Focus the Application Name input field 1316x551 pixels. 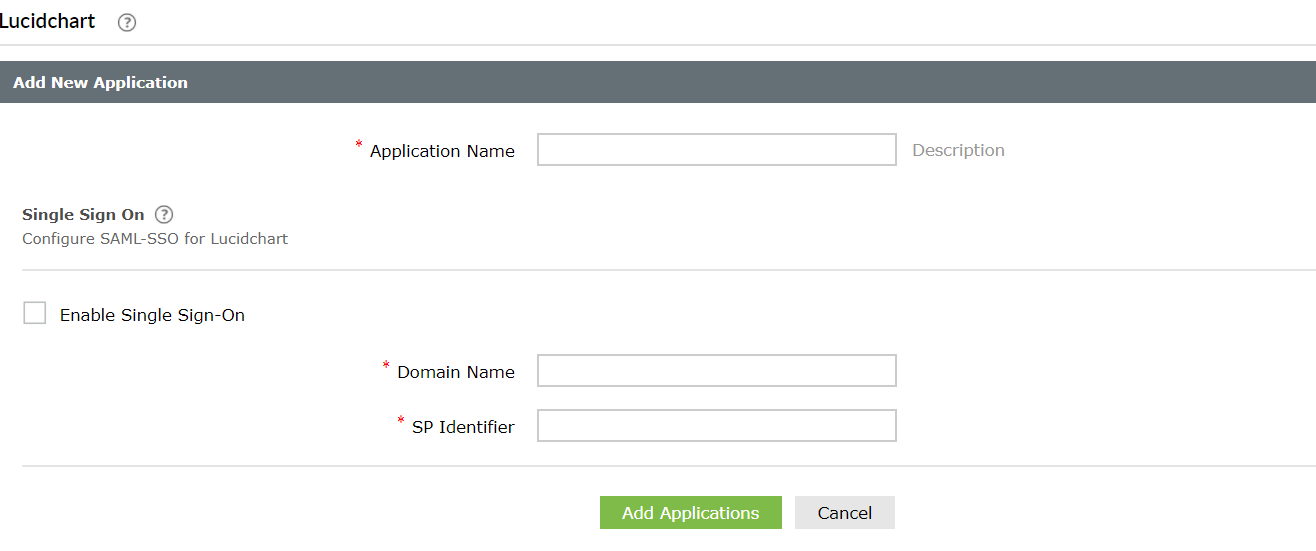point(716,150)
